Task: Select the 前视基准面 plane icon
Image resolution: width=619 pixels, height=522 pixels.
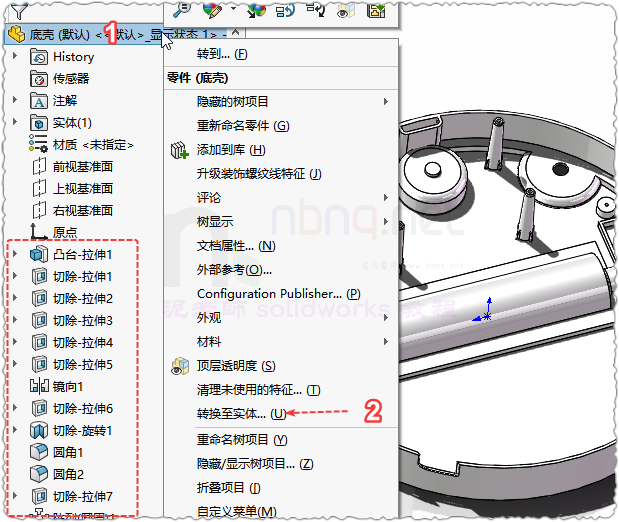Action: tap(39, 167)
